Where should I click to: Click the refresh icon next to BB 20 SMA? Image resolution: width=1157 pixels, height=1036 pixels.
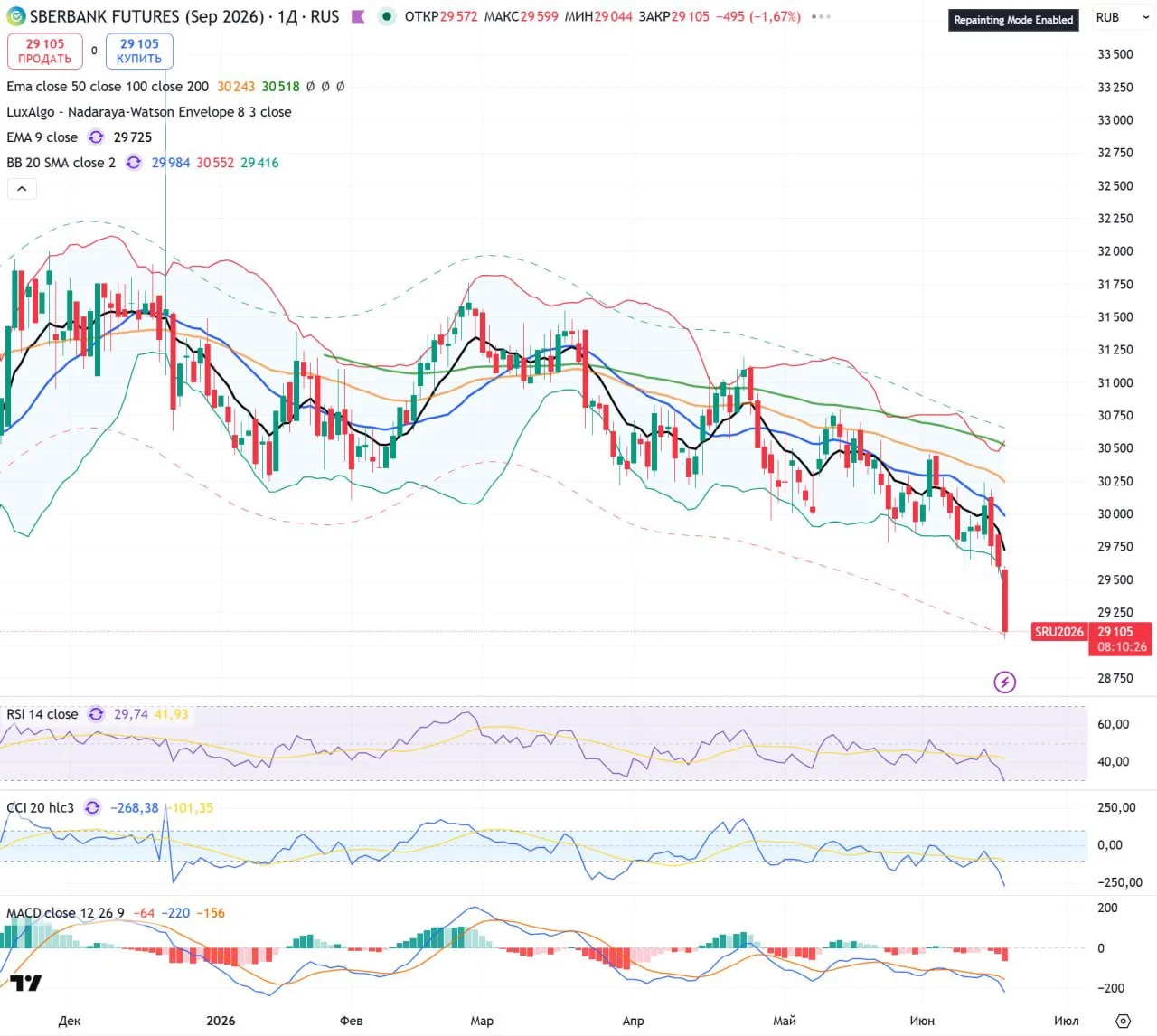click(x=134, y=163)
